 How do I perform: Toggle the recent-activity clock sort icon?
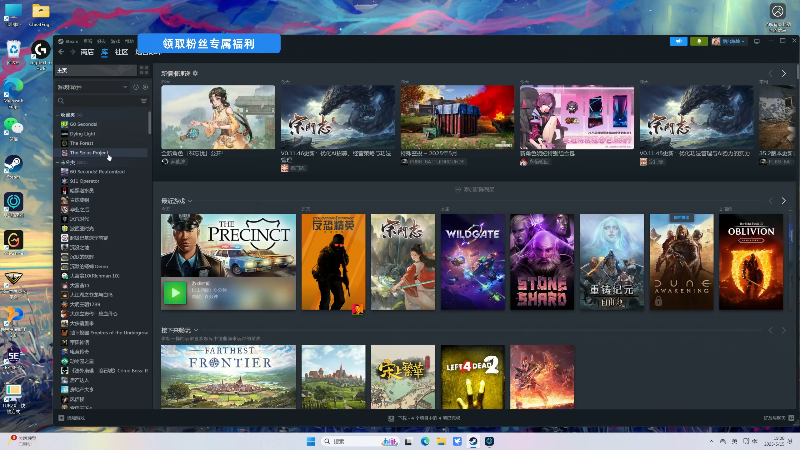(x=136, y=87)
